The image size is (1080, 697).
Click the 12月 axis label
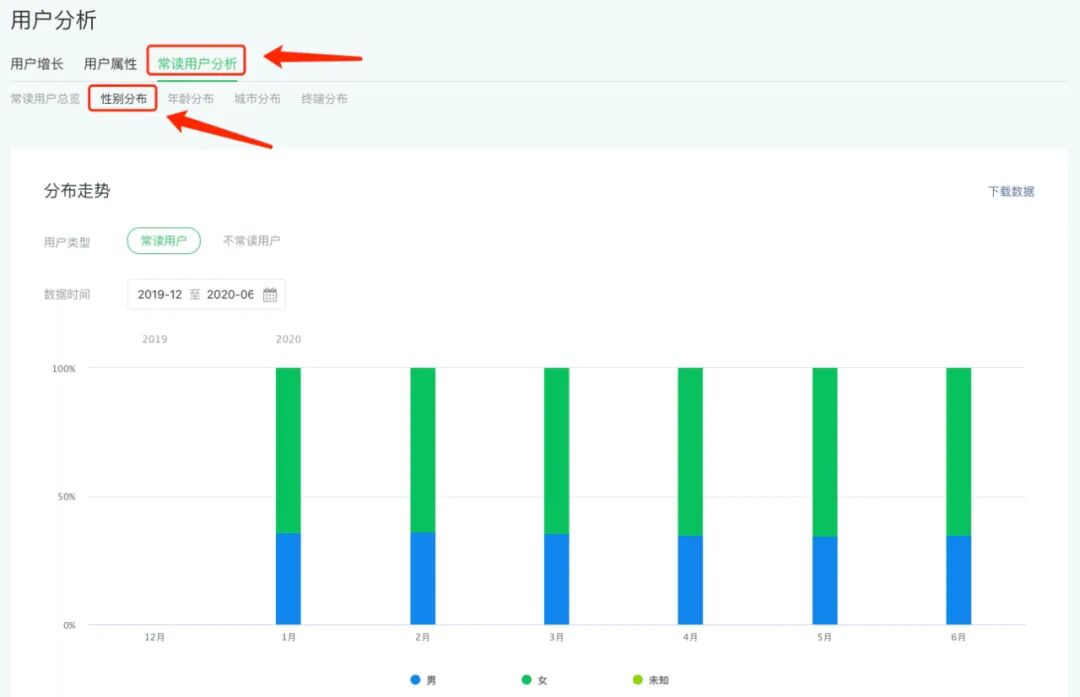click(155, 637)
